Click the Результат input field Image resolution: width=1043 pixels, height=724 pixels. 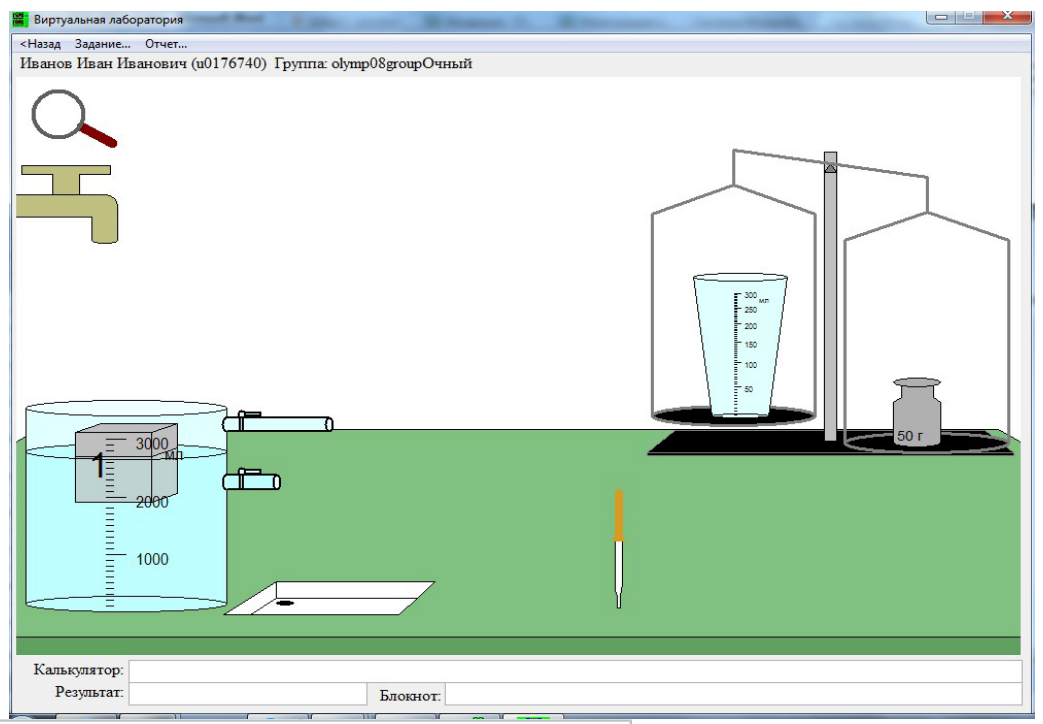(x=247, y=693)
